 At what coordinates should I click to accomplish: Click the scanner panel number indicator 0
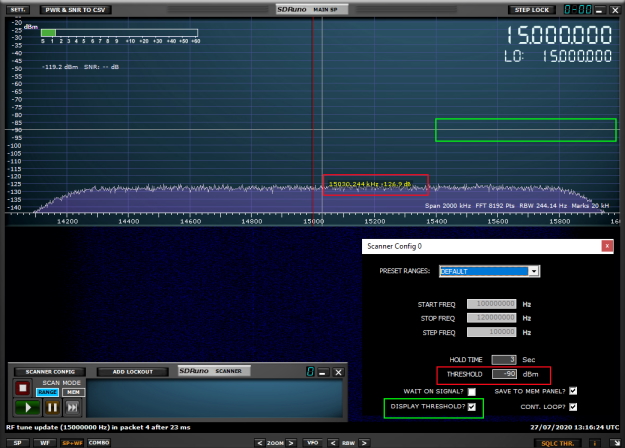point(310,372)
